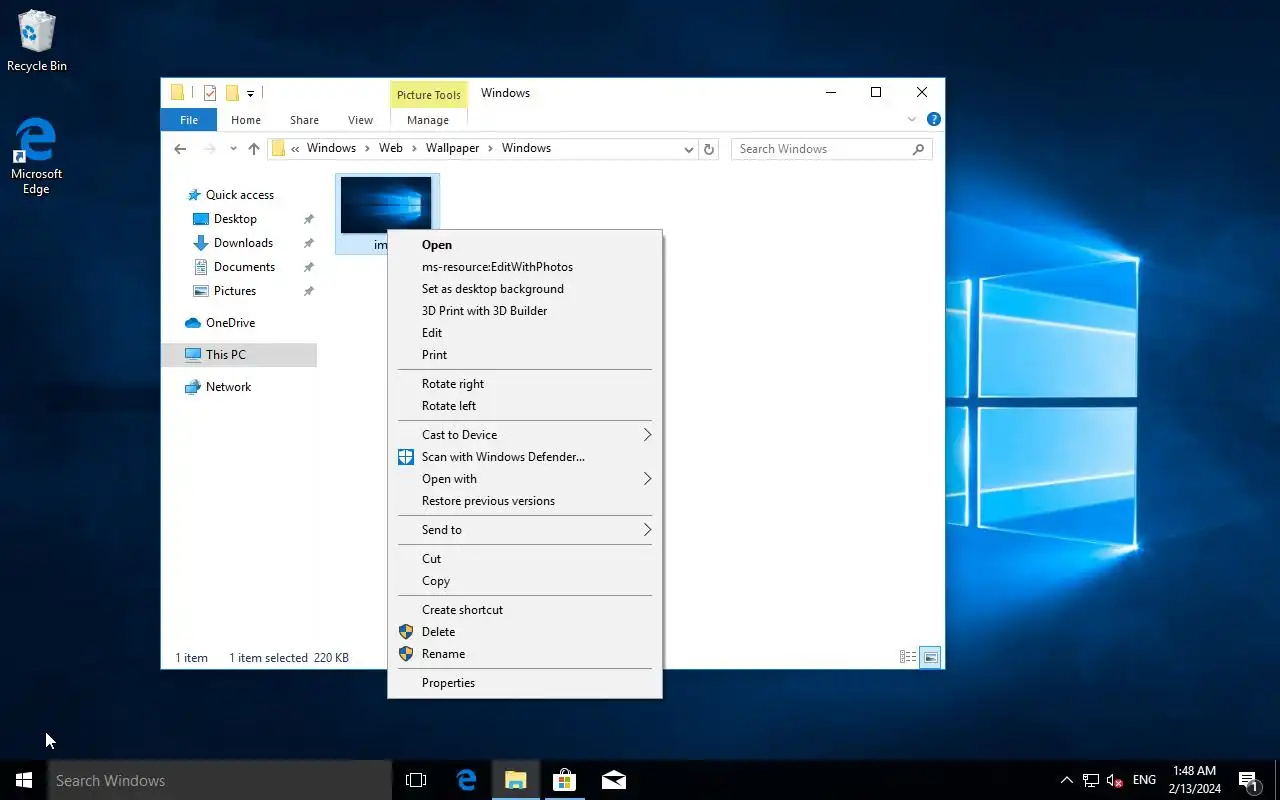Click Web in the address path
This screenshot has height=800, width=1280.
tap(390, 148)
